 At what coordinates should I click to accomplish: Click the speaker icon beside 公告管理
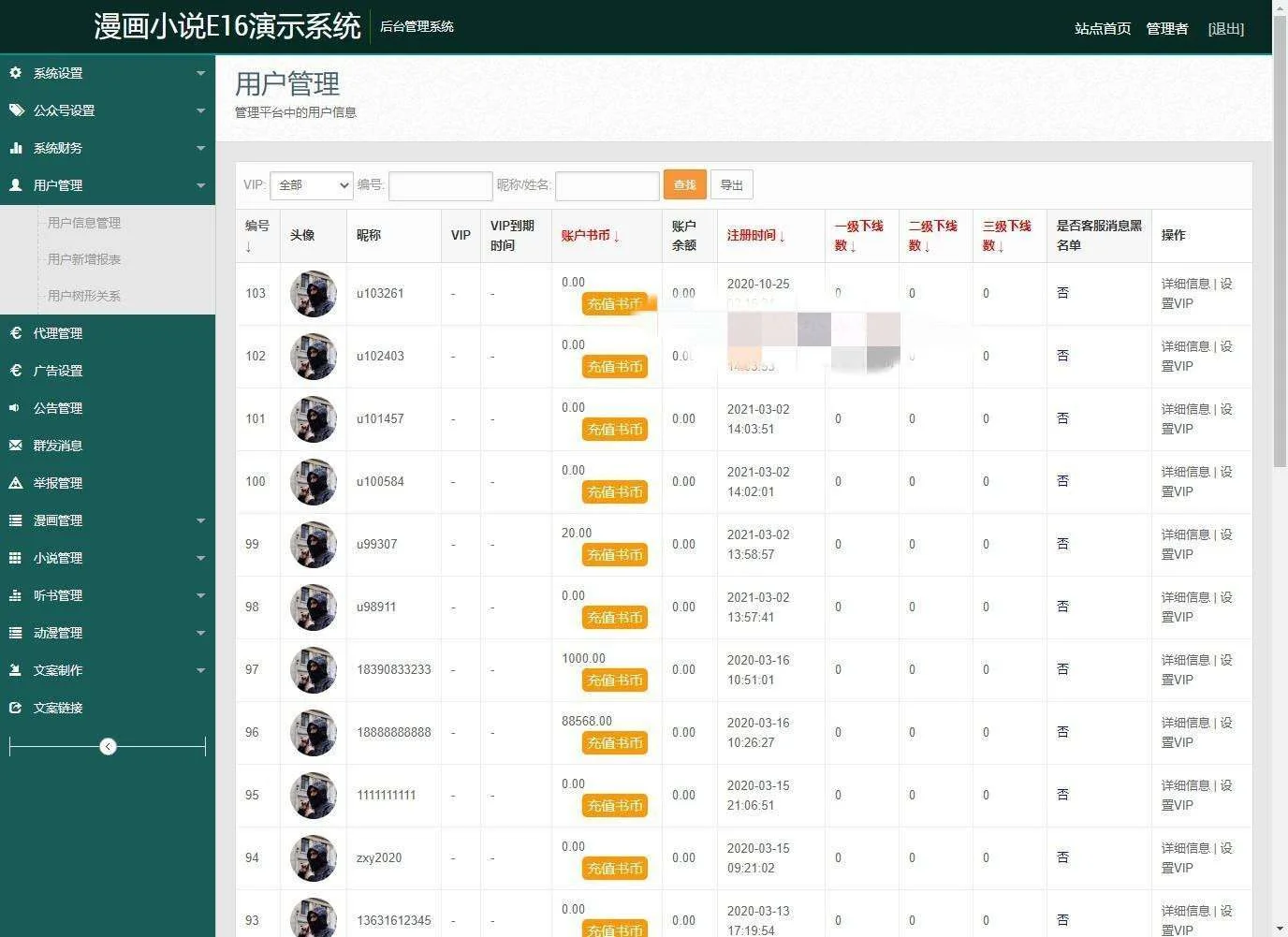coord(15,407)
